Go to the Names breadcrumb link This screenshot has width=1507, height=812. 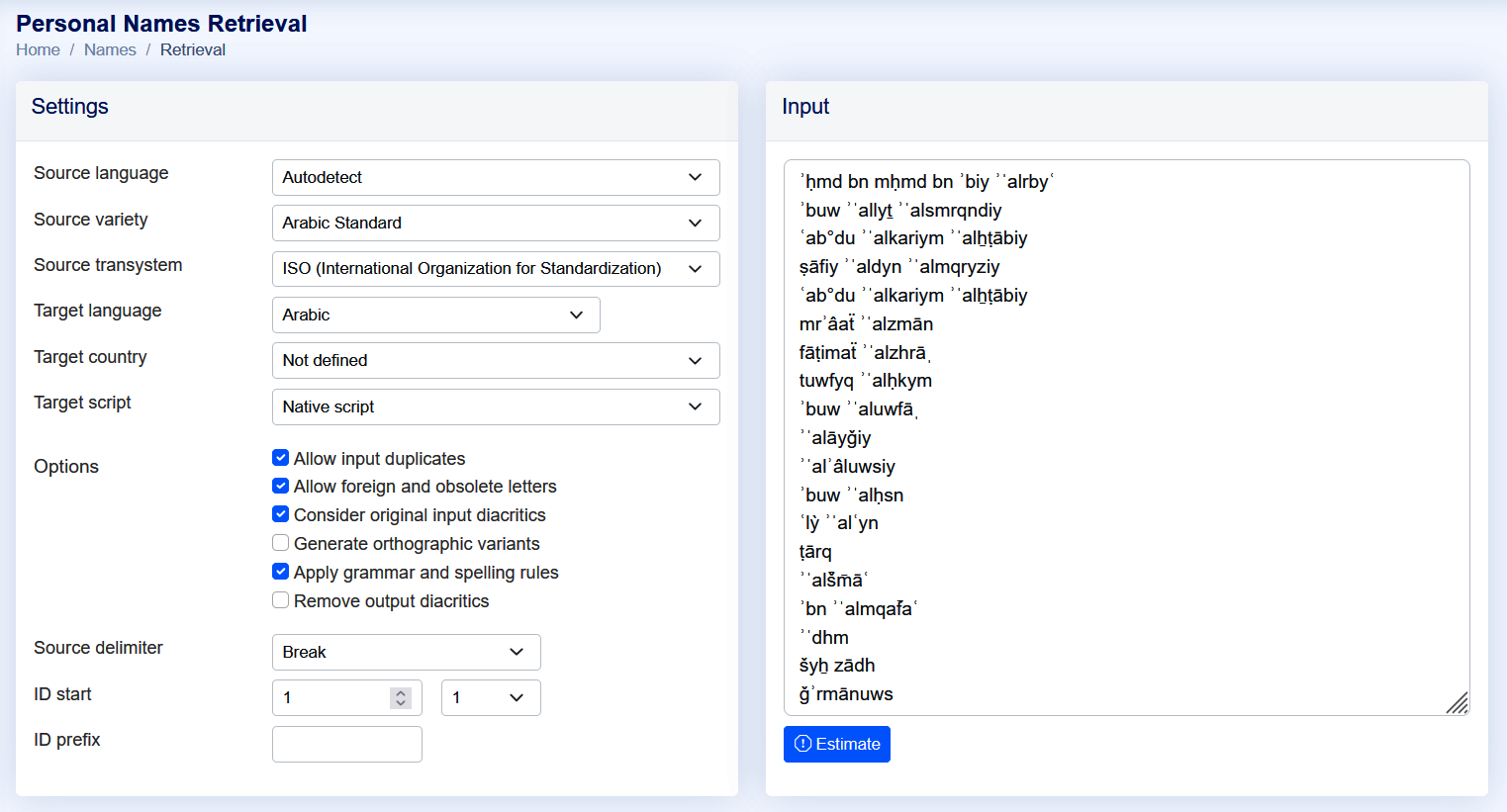point(110,49)
